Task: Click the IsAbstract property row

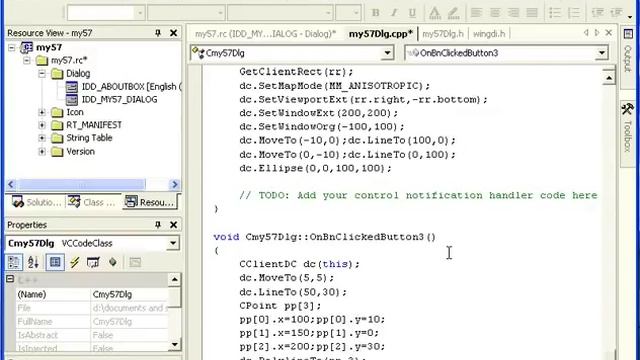Action: (92, 335)
